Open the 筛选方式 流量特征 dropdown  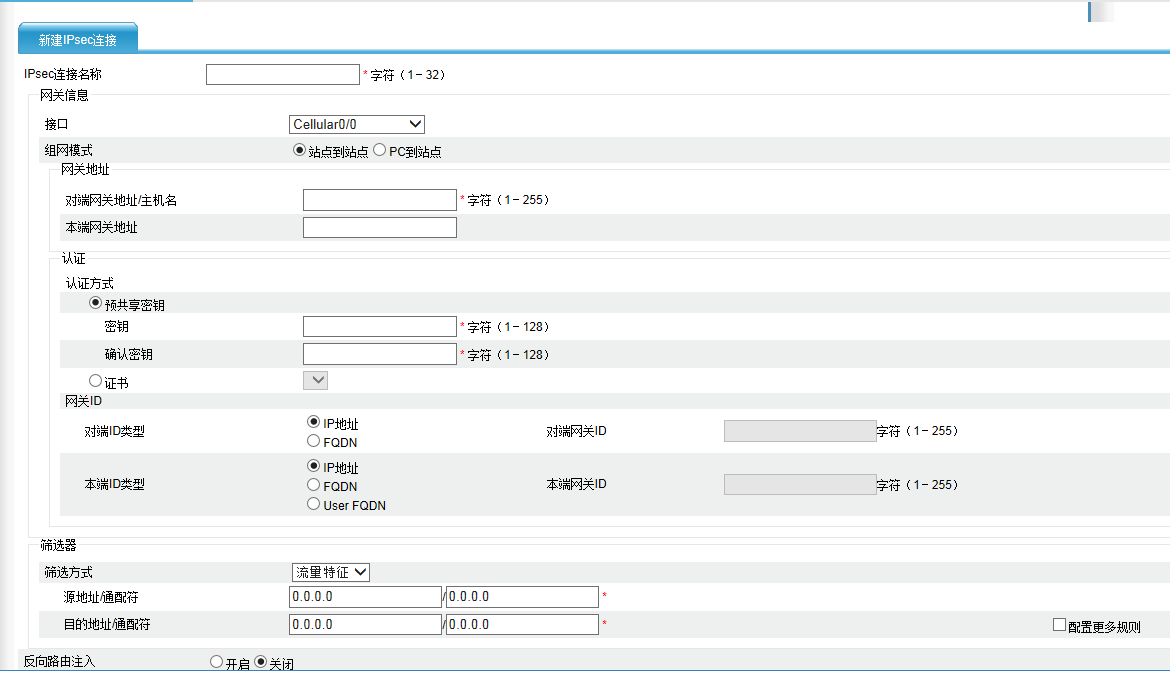pyautogui.click(x=331, y=572)
